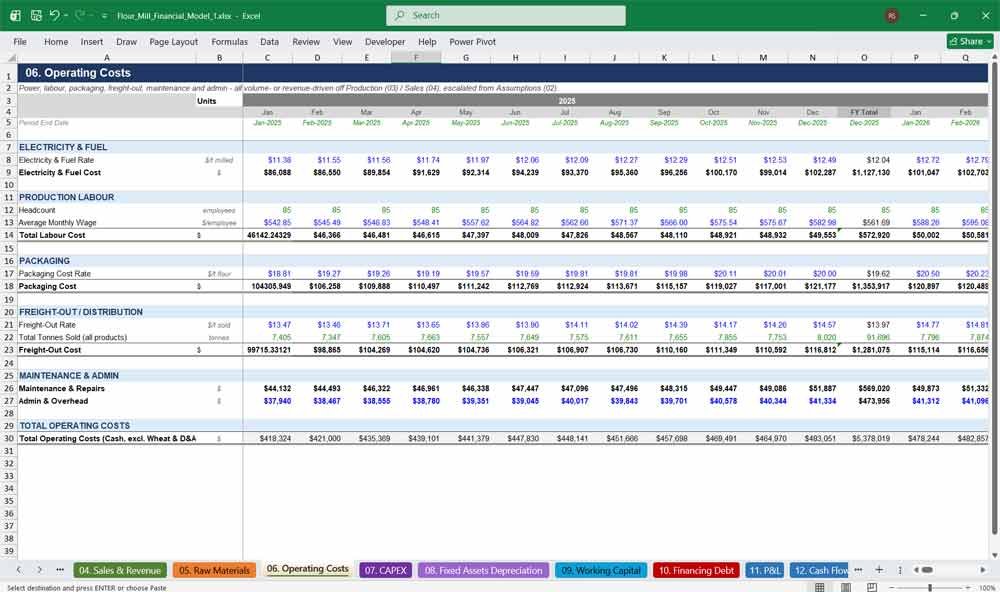Switch to the Home ribbon tab
This screenshot has height=592, width=1000.
pos(56,41)
